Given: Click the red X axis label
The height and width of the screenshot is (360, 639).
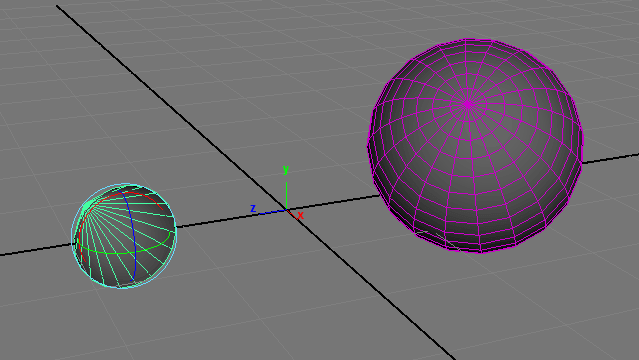Looking at the screenshot, I should click(x=301, y=215).
